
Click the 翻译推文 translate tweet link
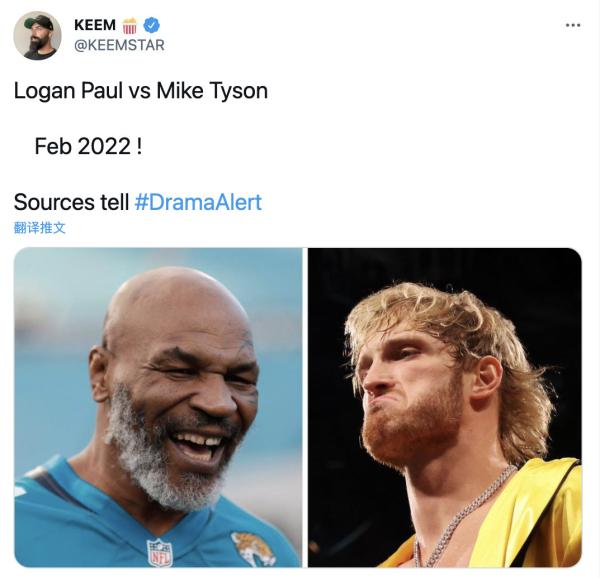[x=40, y=228]
